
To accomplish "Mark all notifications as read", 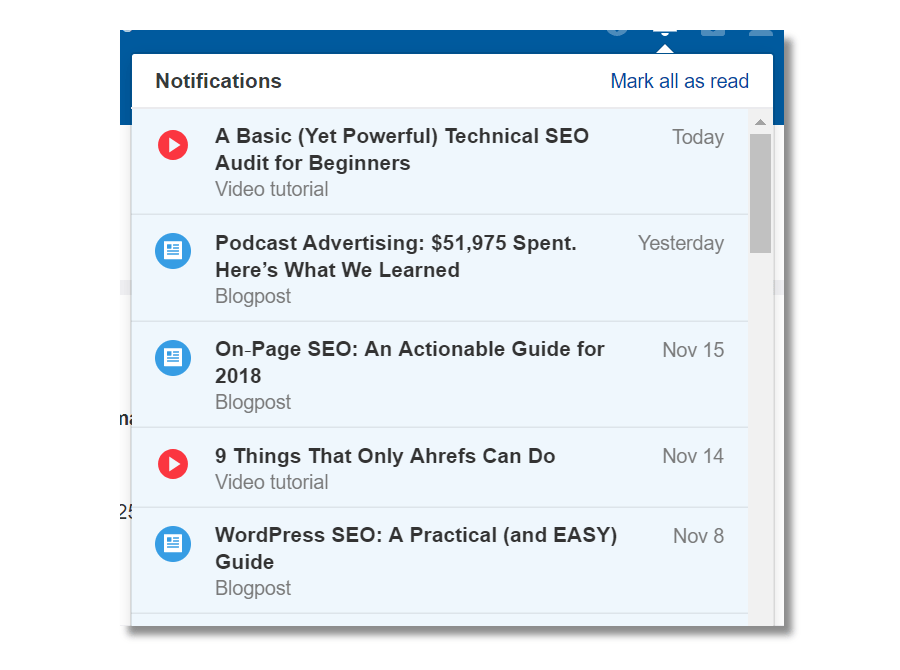I will (x=680, y=81).
